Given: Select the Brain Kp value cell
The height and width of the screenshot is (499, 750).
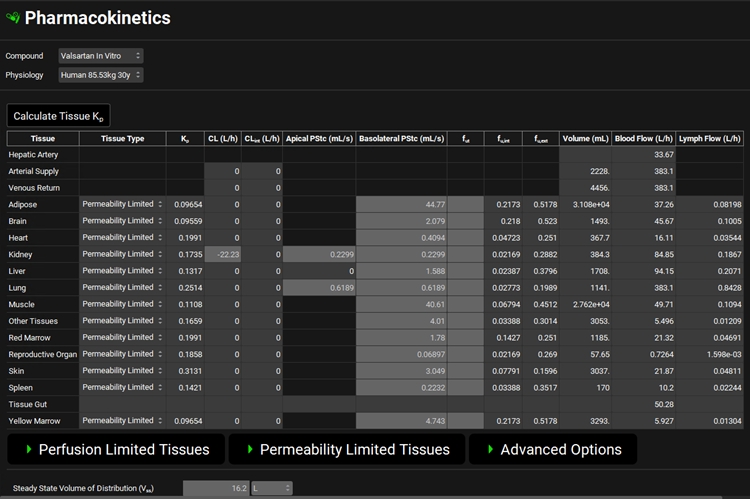Looking at the screenshot, I should click(x=184, y=221).
